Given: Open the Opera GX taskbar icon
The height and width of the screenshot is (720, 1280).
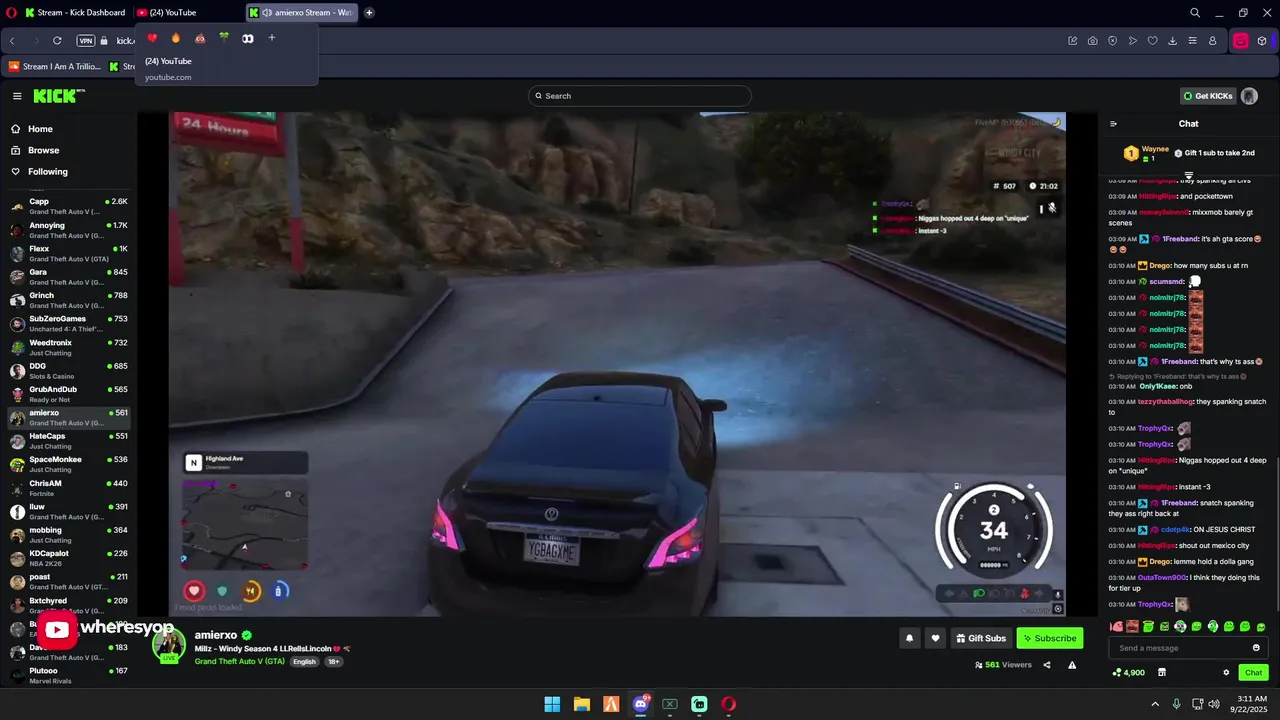Looking at the screenshot, I should (x=729, y=704).
